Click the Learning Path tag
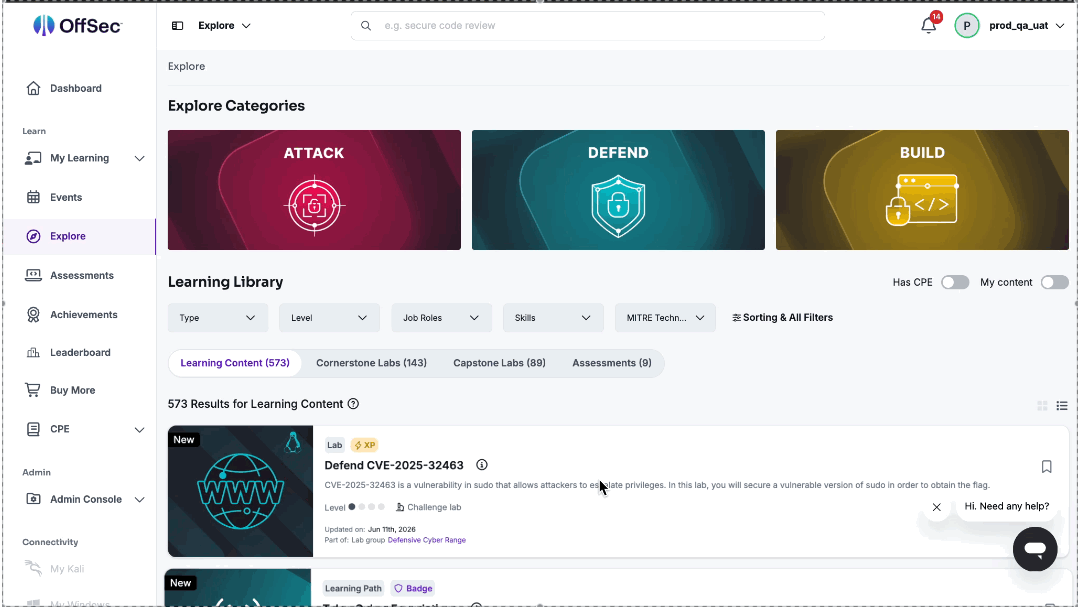 click(x=353, y=588)
